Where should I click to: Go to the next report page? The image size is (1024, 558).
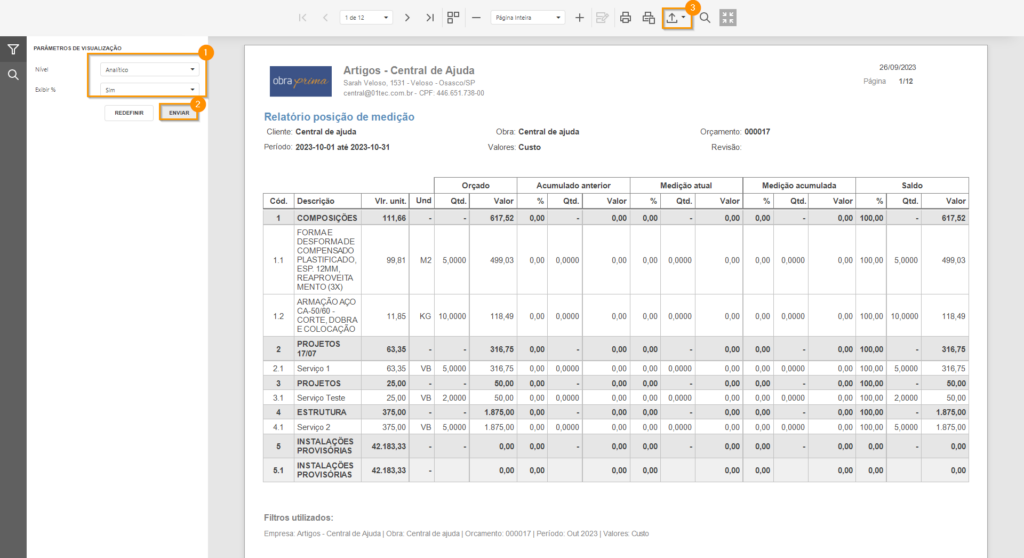tap(407, 18)
